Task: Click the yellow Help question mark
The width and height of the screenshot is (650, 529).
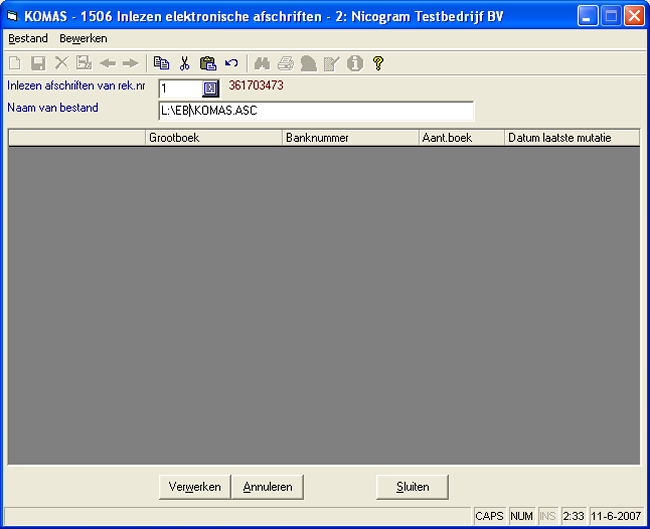Action: pyautogui.click(x=378, y=63)
